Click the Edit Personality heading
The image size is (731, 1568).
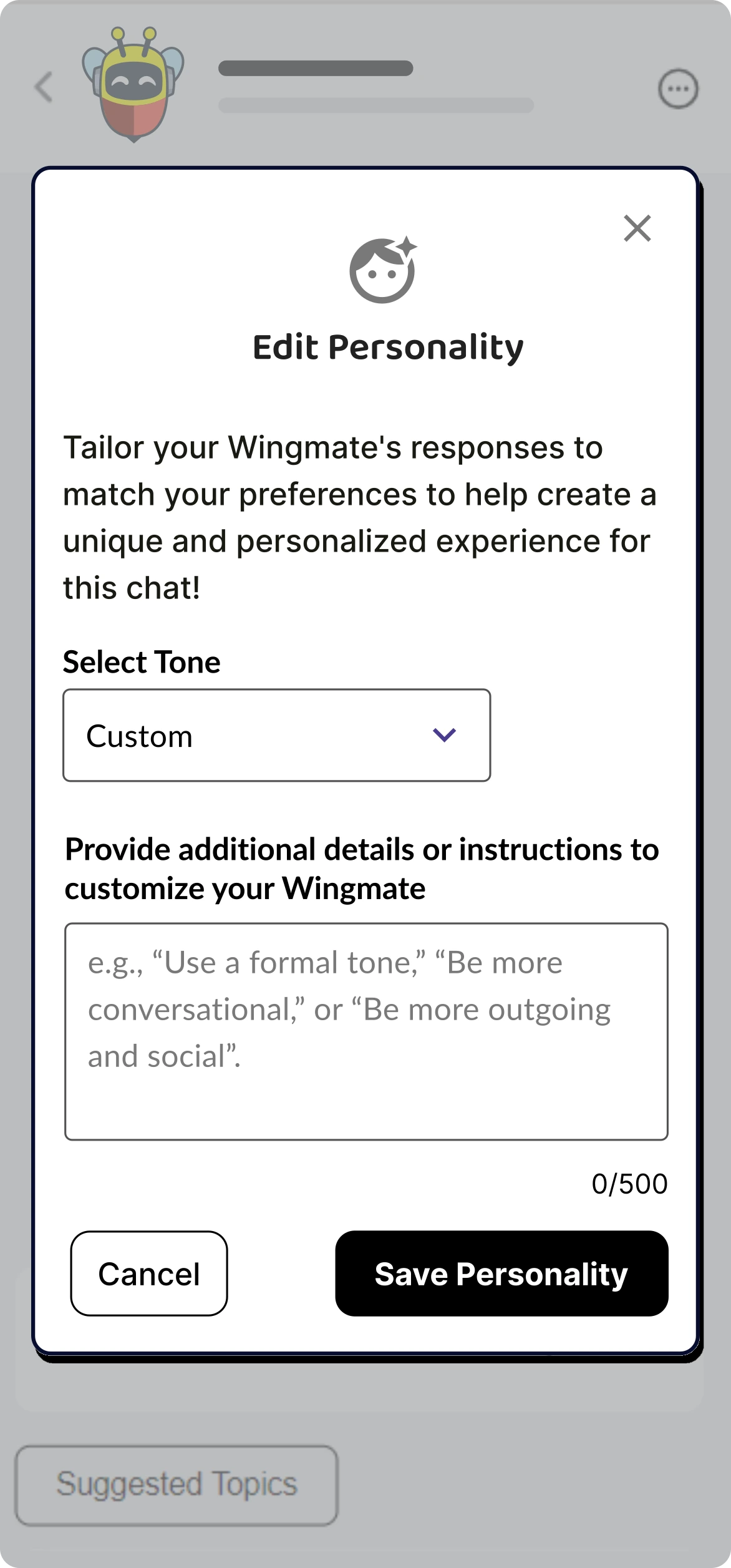(x=388, y=347)
